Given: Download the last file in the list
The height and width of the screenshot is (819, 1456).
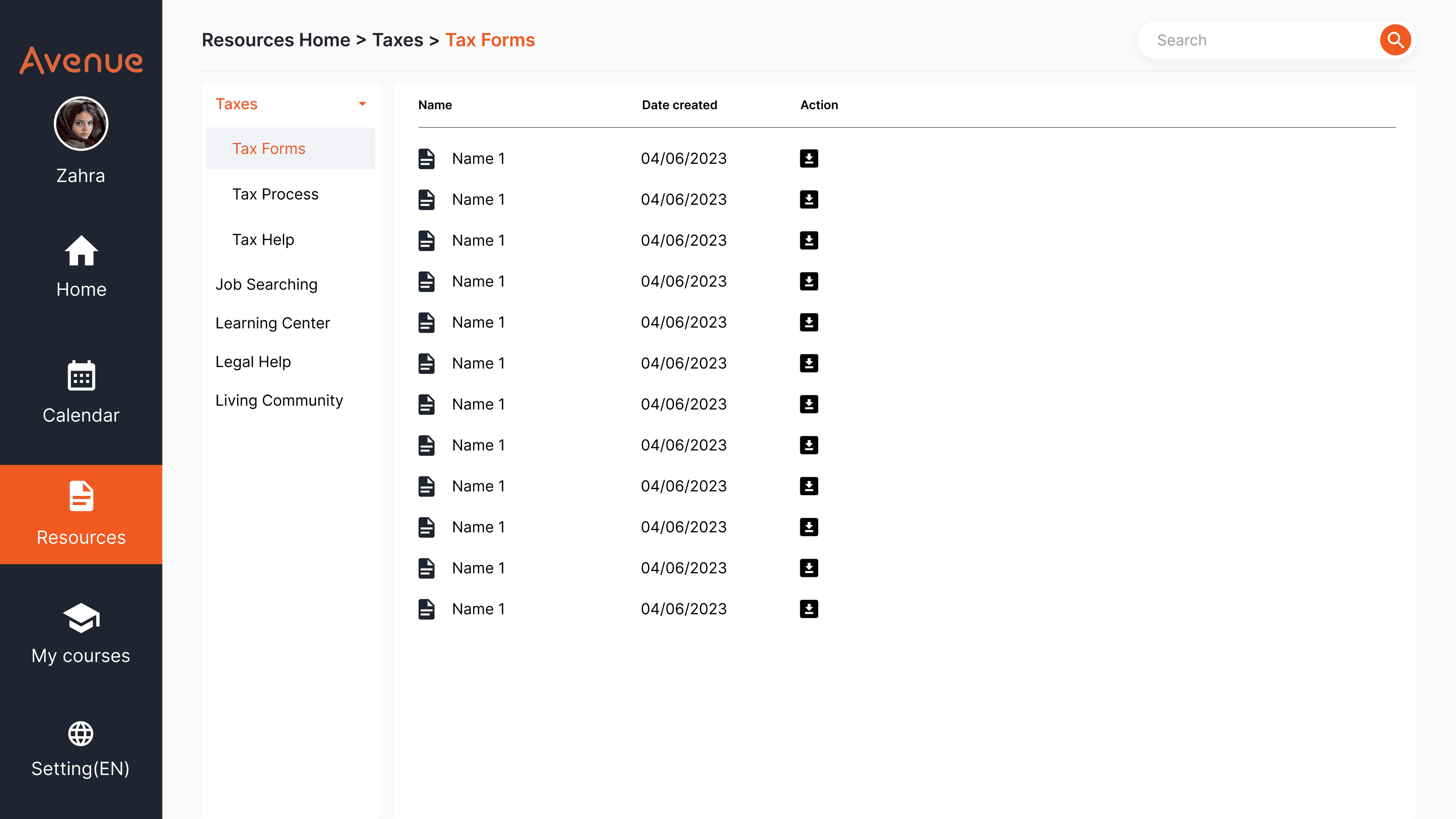Looking at the screenshot, I should point(809,609).
